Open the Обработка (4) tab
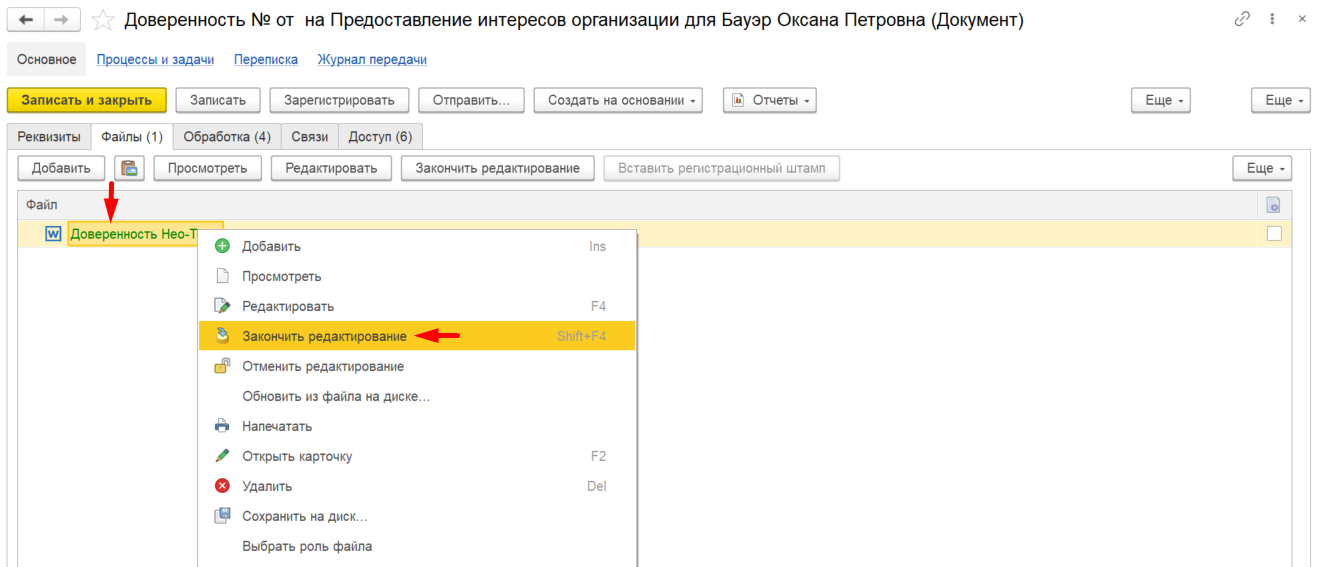The image size is (1317, 567). point(227,136)
